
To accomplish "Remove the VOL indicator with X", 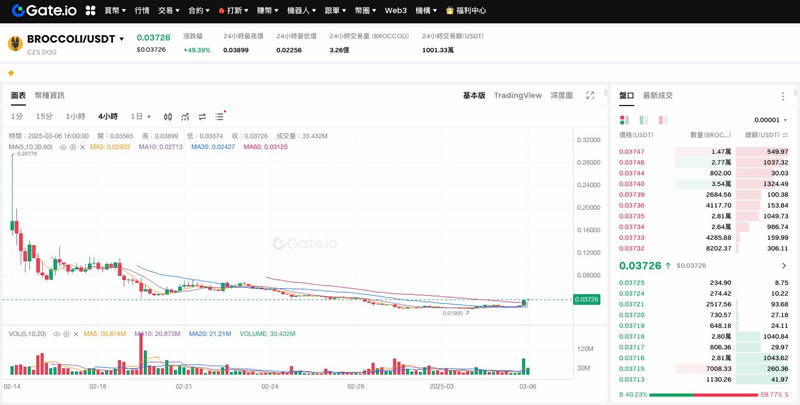I will (76, 334).
